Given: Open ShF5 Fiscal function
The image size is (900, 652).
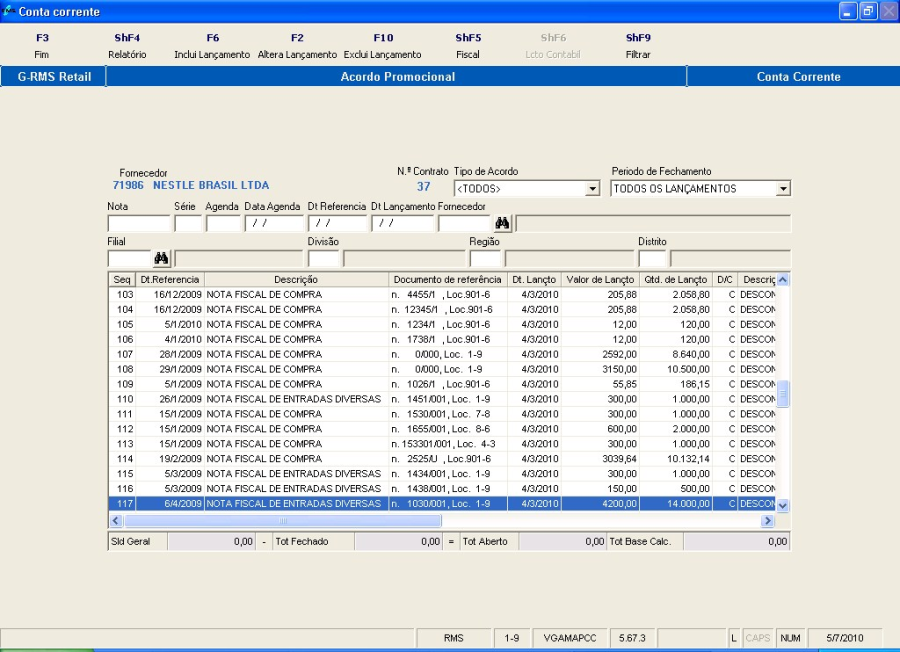Looking at the screenshot, I should 468,46.
